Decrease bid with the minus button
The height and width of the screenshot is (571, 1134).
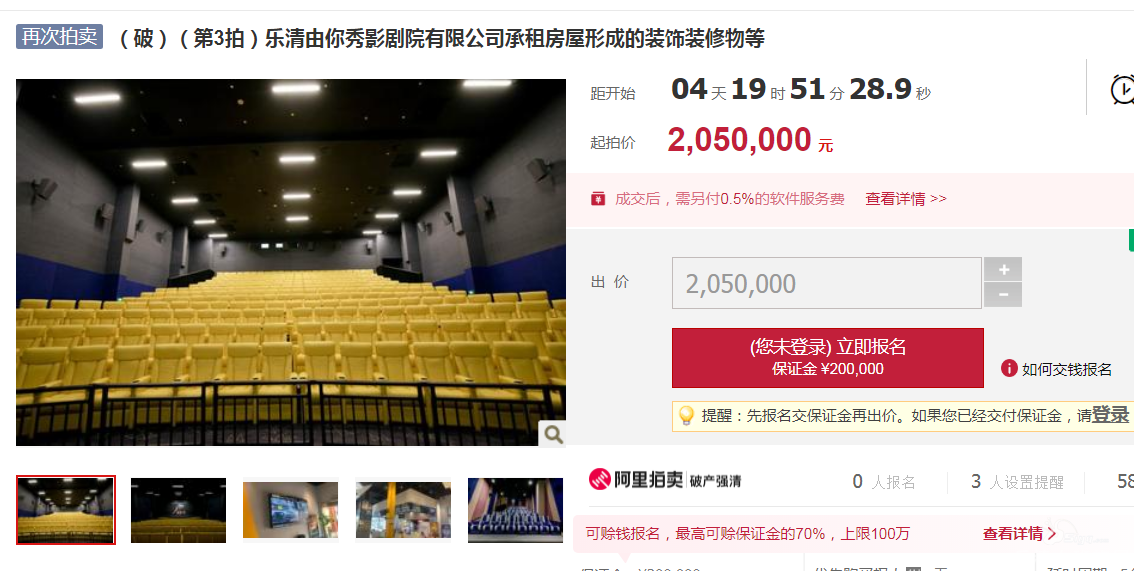(1003, 295)
